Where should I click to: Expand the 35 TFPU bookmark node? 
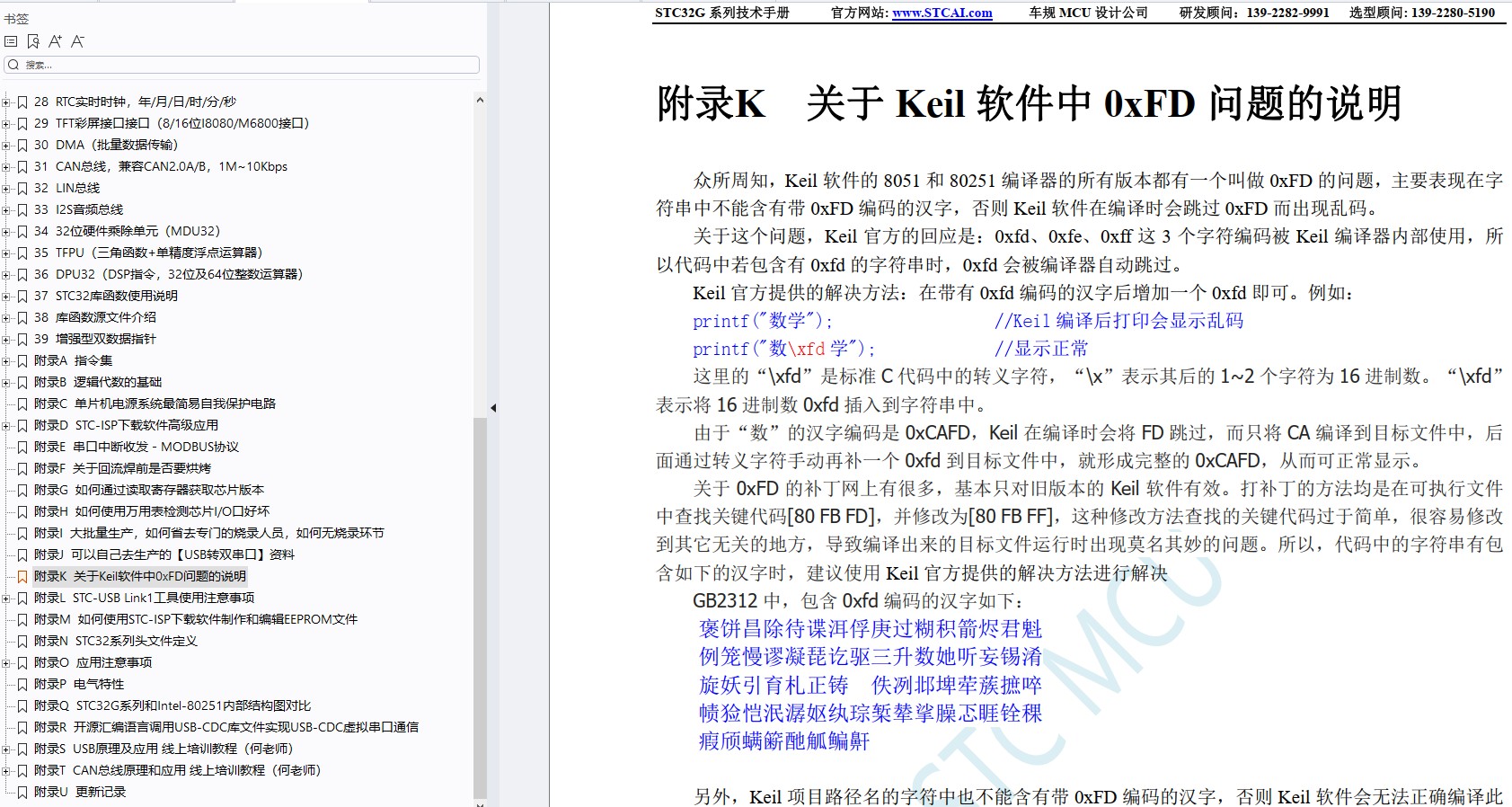click(x=6, y=253)
